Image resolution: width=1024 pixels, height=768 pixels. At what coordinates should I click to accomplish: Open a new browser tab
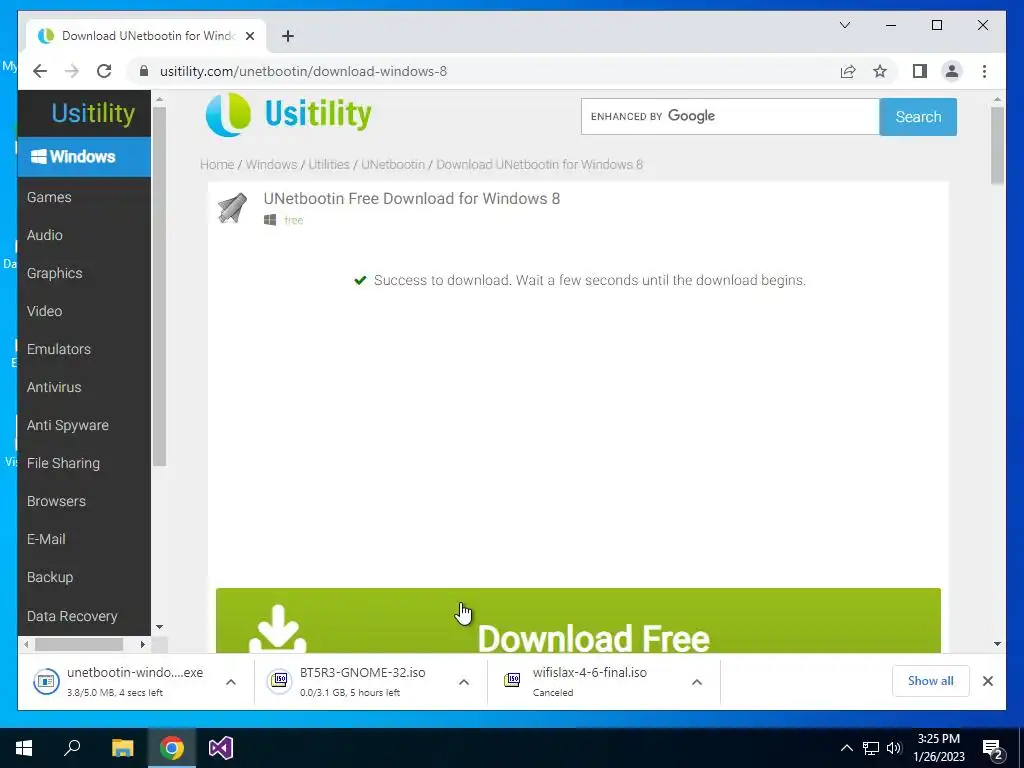(287, 36)
